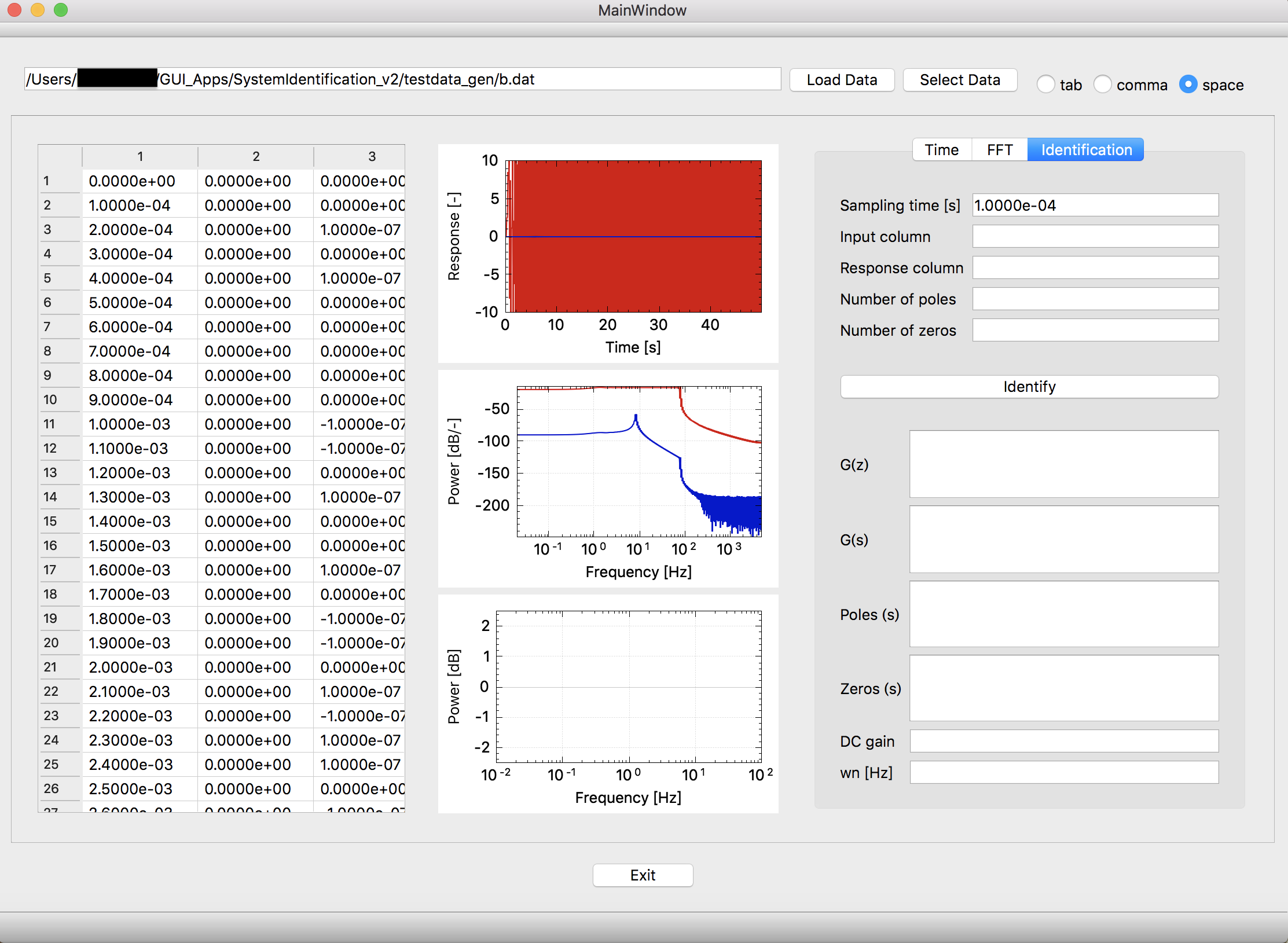This screenshot has height=943, width=1288.
Task: Click the empty Power [dB] plot
Action: coord(608,704)
